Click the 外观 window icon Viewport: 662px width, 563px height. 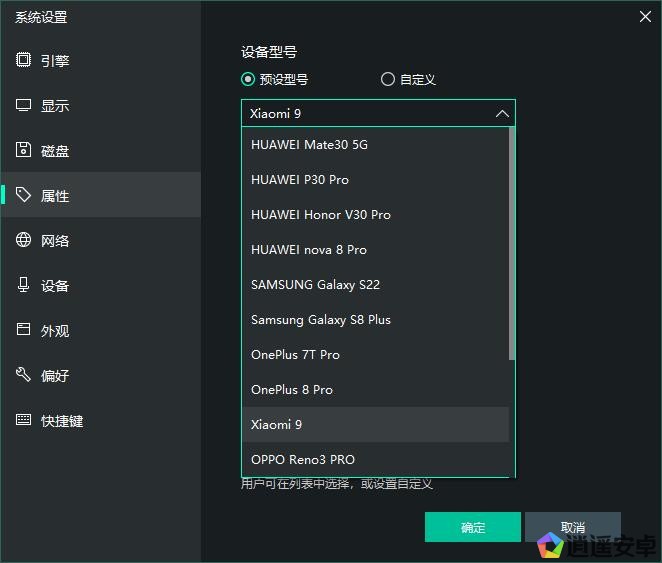(x=23, y=329)
